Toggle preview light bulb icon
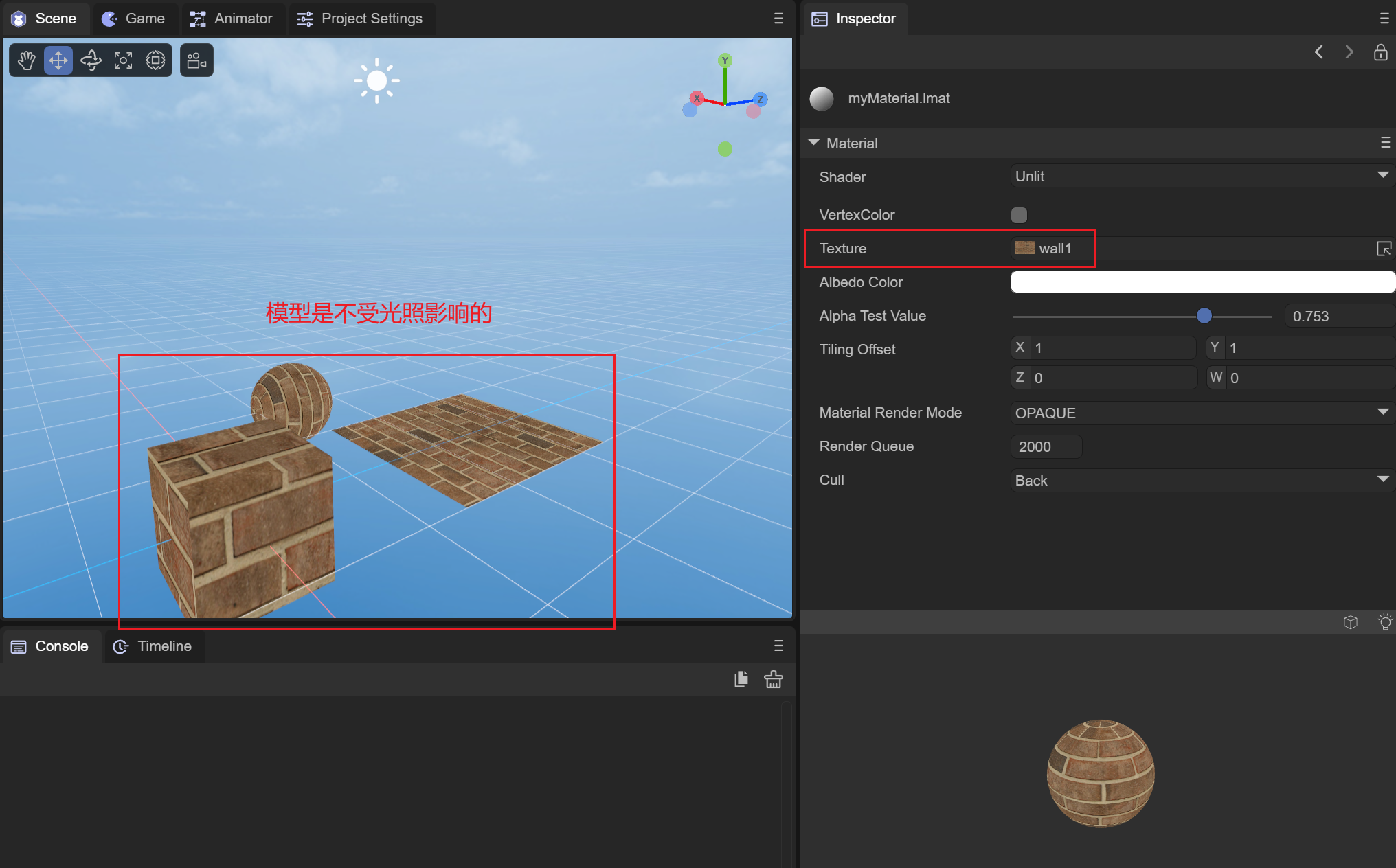Viewport: 1396px width, 868px height. 1384,622
